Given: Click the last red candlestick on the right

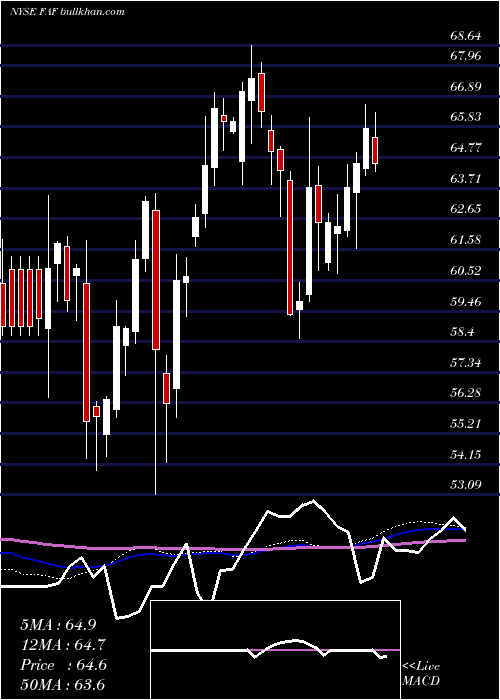Looking at the screenshot, I should 375,150.
